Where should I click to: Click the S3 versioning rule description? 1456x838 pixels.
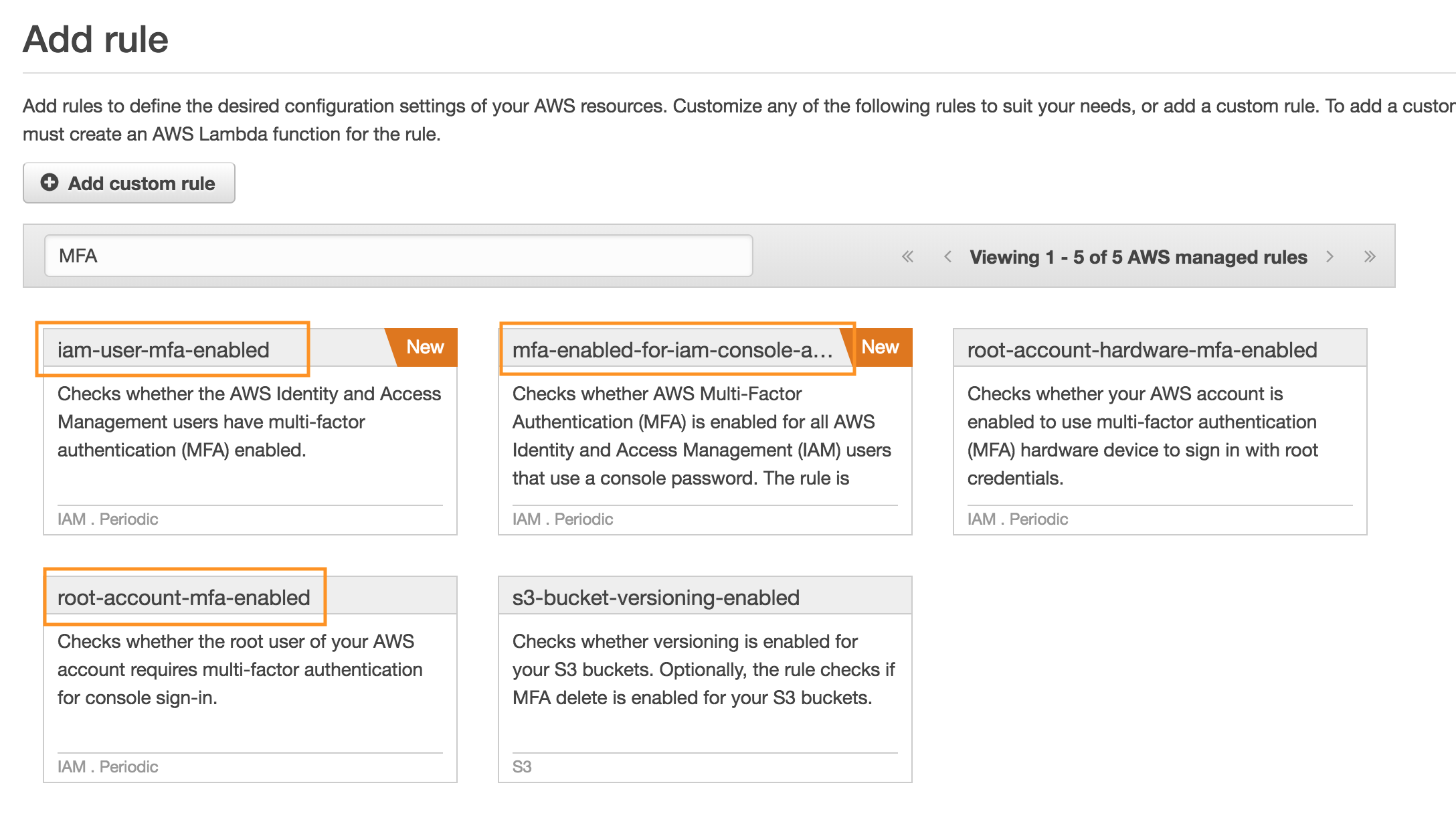[x=703, y=669]
